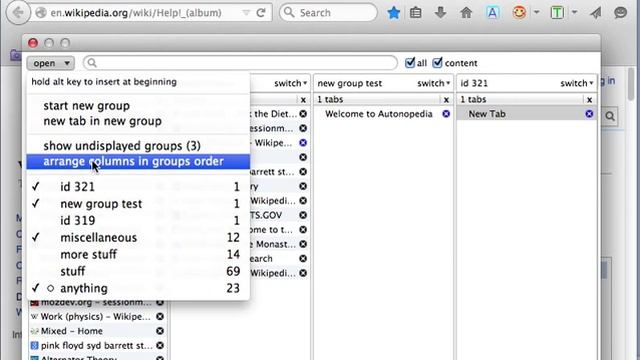The width and height of the screenshot is (640, 360).
Task: Uncheck id 321 group in menu
Action: tap(138, 187)
